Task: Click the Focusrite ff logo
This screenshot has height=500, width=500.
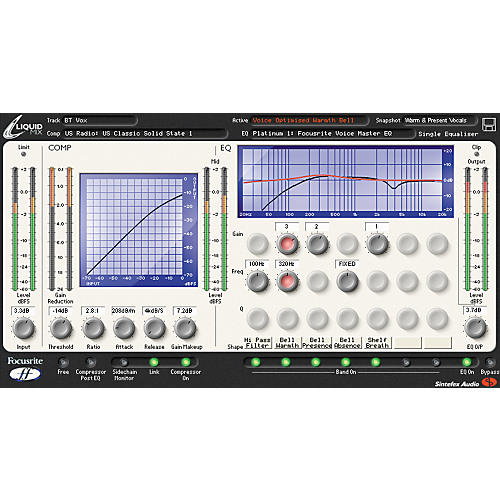Action: [x=25, y=369]
